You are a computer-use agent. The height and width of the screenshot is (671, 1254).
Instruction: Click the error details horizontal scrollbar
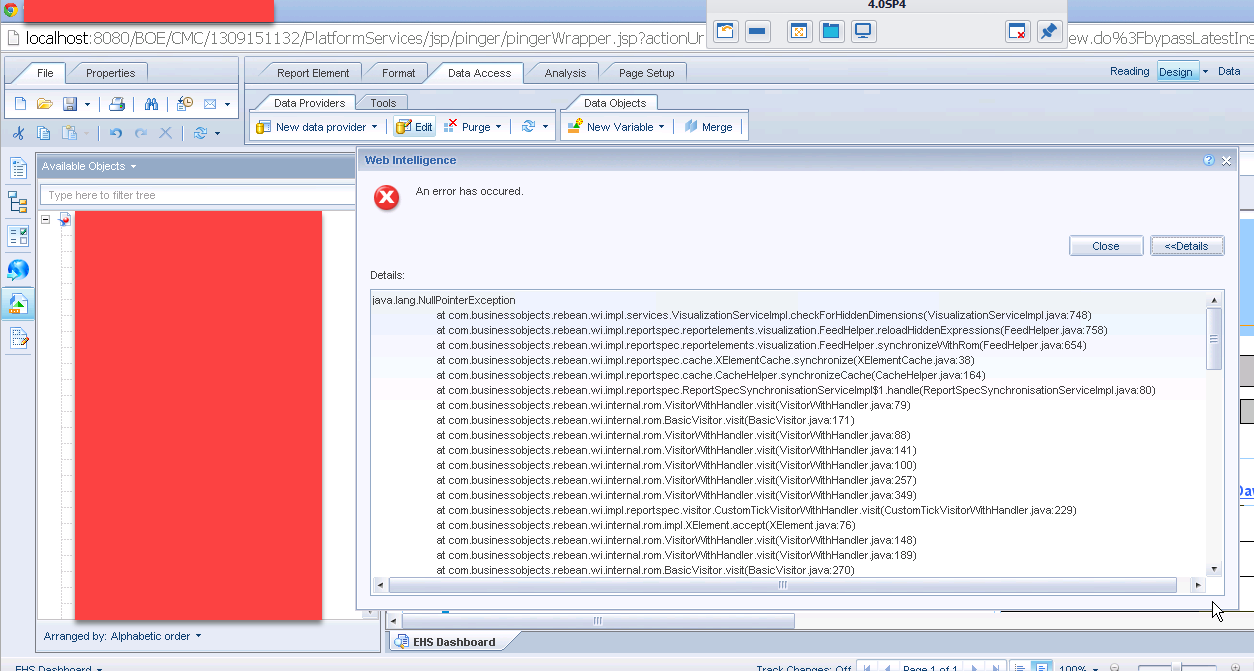783,585
